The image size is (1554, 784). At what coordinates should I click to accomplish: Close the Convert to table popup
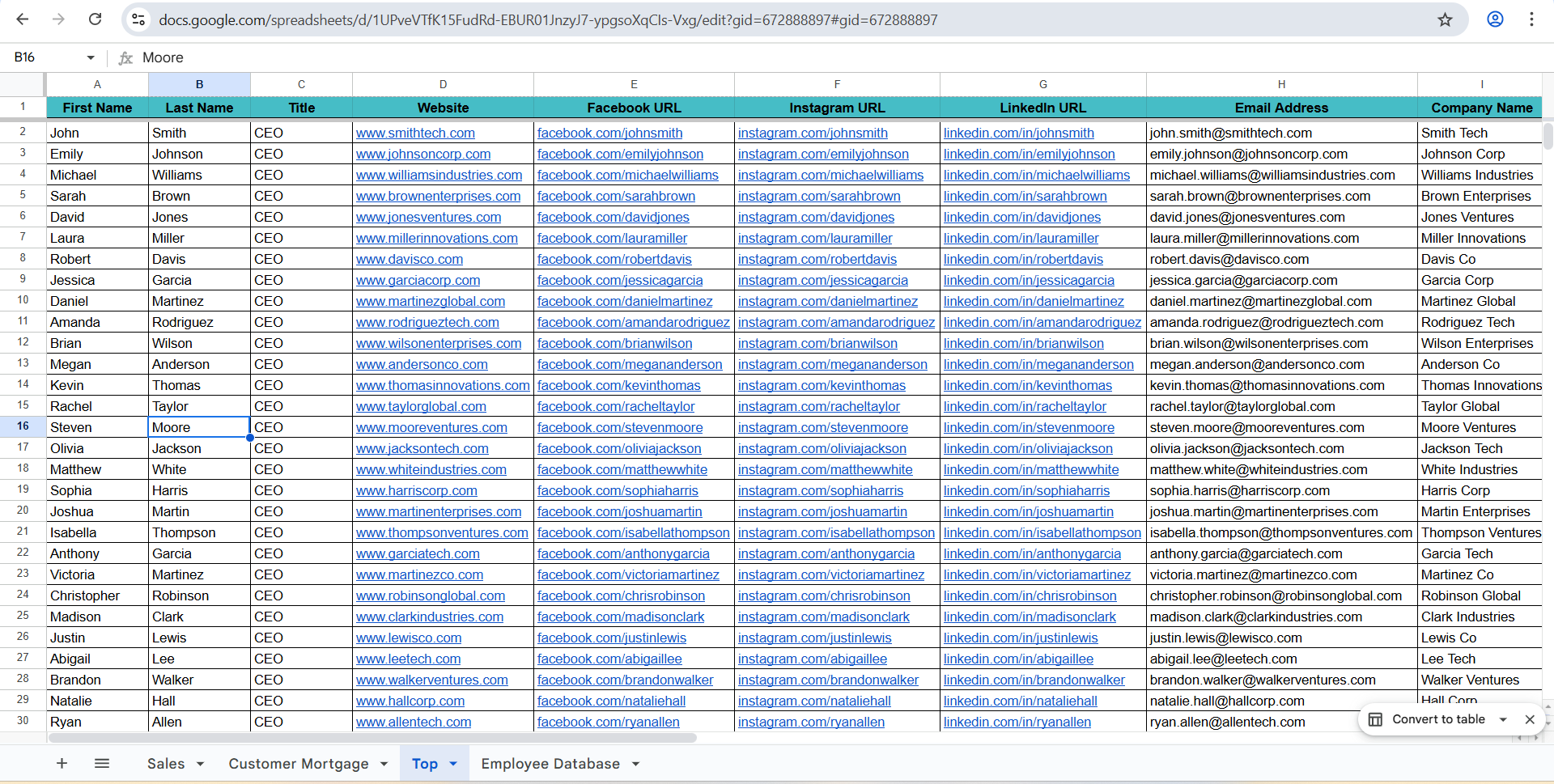click(1530, 719)
